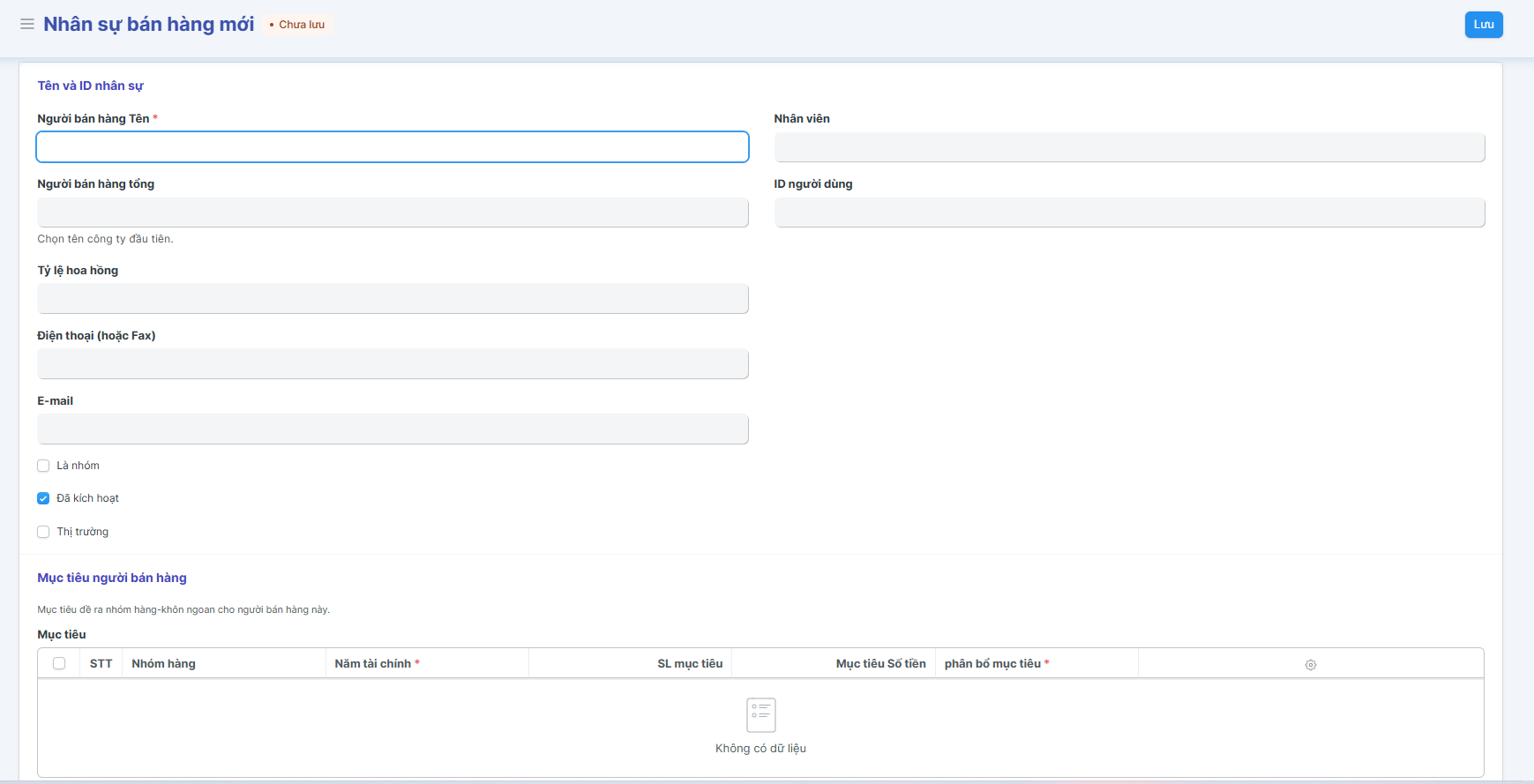The width and height of the screenshot is (1534, 784).
Task: Collapse the Tên và ID nhân sự section
Action: pos(90,86)
